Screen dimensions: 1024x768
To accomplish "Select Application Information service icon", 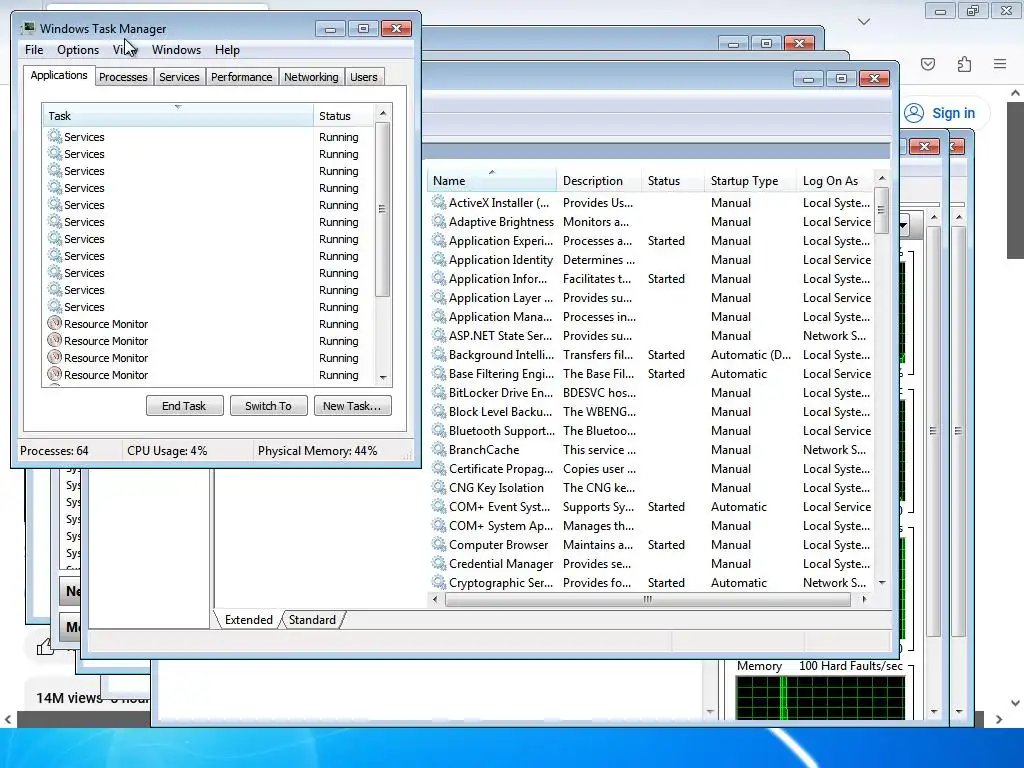I will 439,278.
